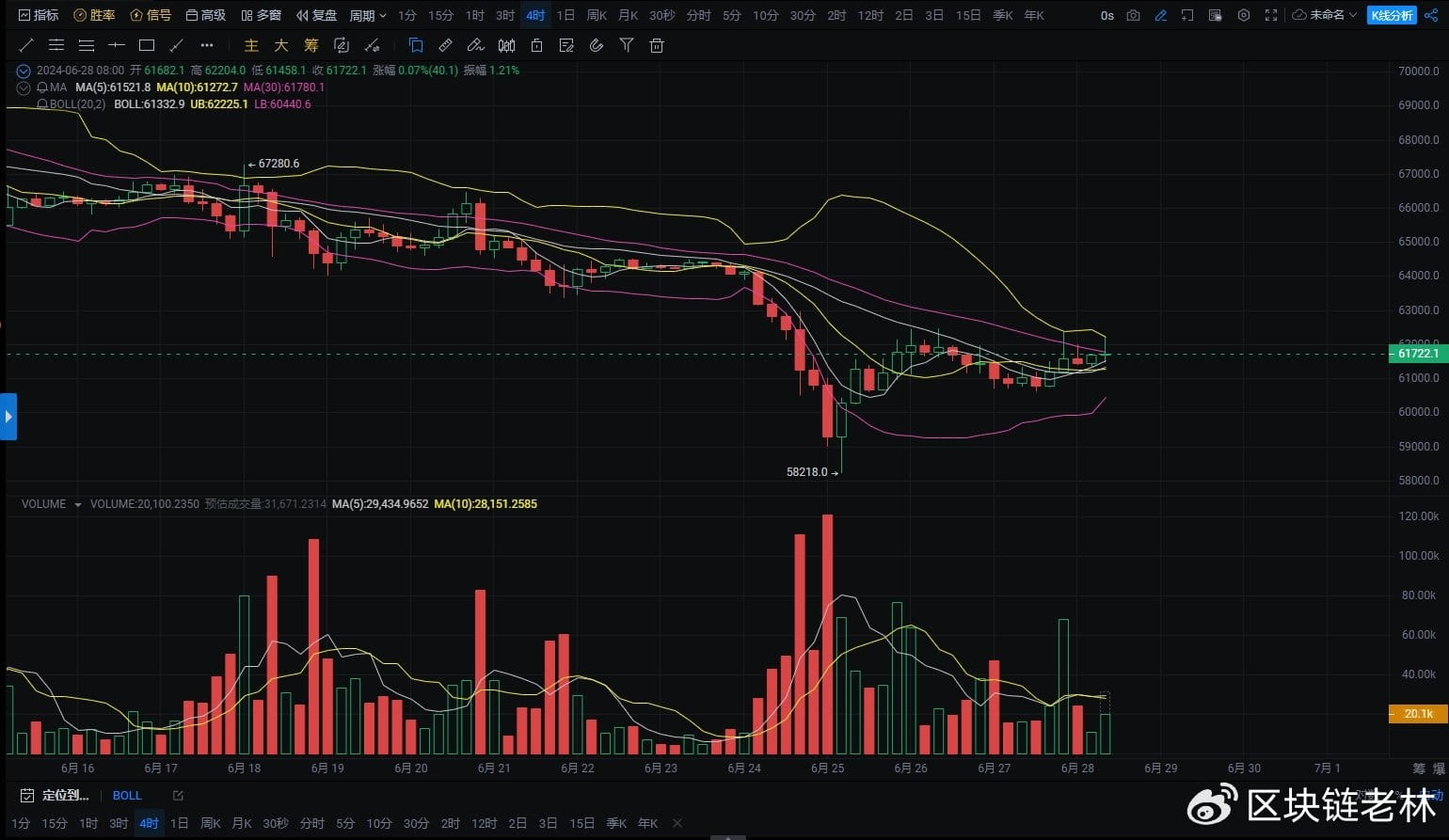The height and width of the screenshot is (840, 1449).
Task: Expand the blue left side panel arrow
Action: 8,417
